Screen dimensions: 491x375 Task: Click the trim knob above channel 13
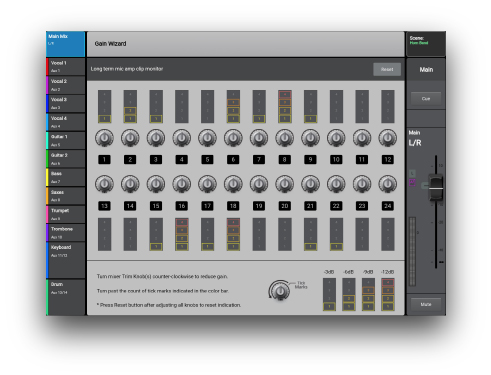click(x=104, y=184)
